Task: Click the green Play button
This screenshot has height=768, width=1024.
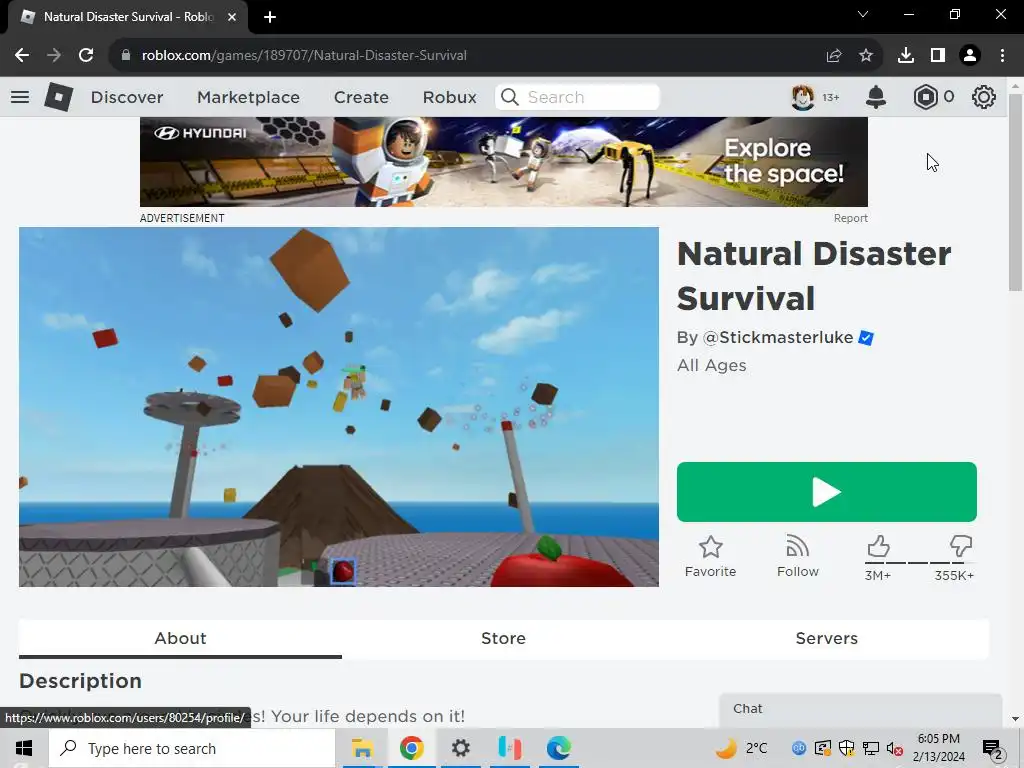Action: [827, 492]
